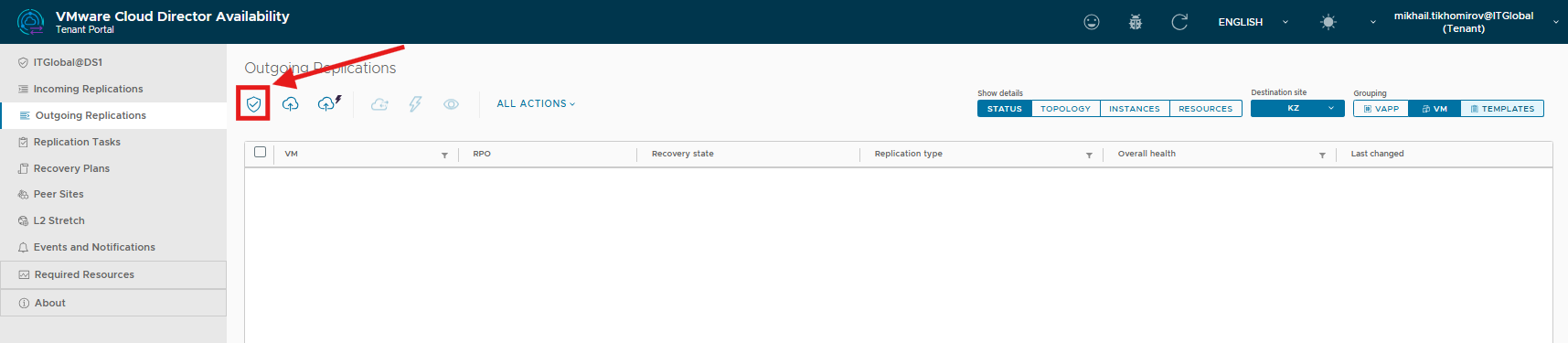Sort by Replication type column header

click(x=909, y=154)
